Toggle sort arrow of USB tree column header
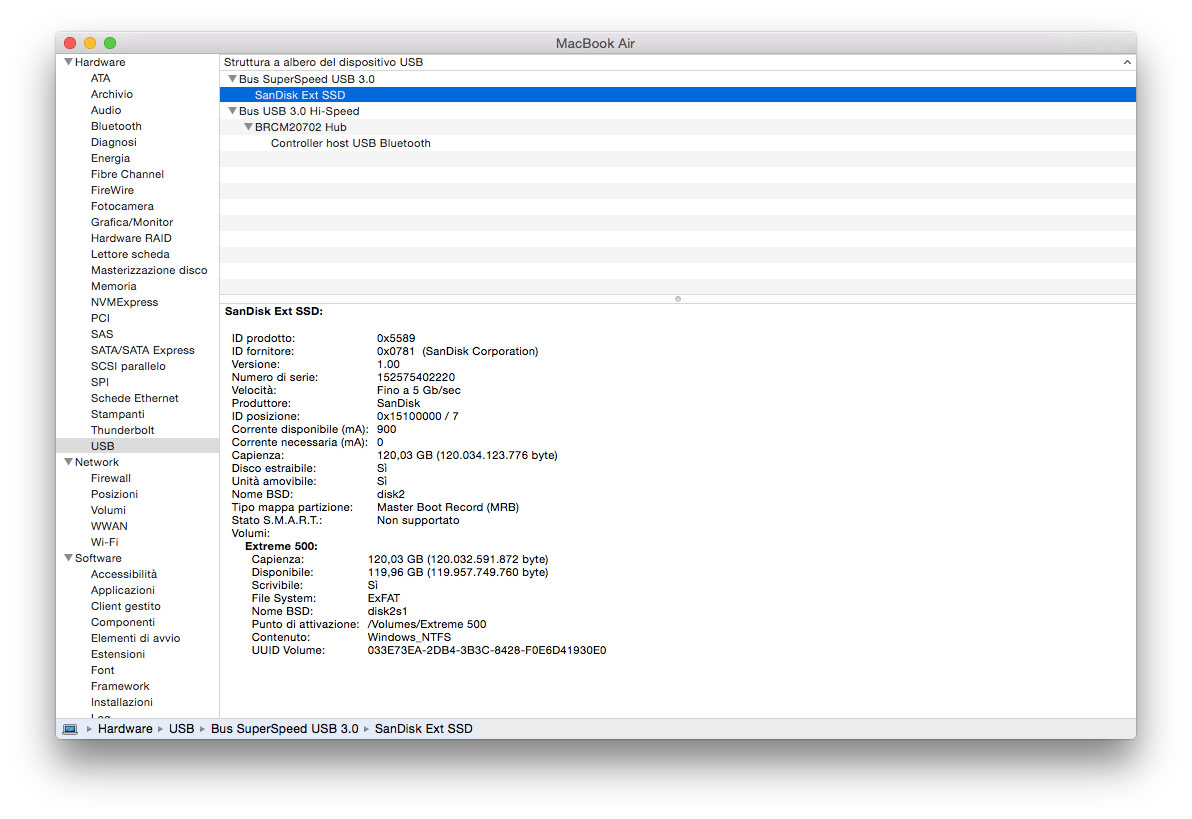The height and width of the screenshot is (819, 1192). pyautogui.click(x=1127, y=62)
